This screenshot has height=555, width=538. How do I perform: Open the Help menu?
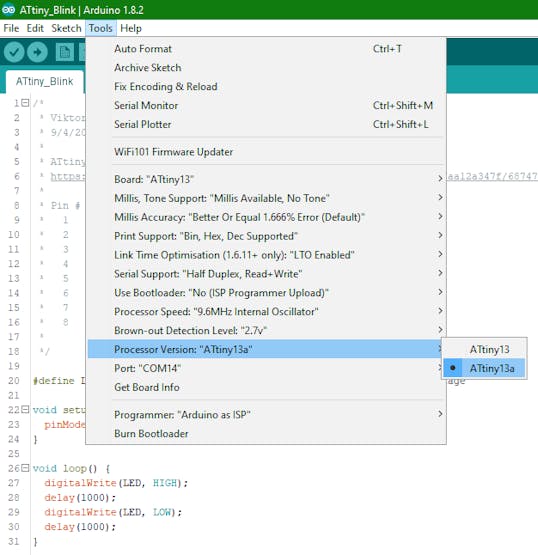[x=131, y=28]
